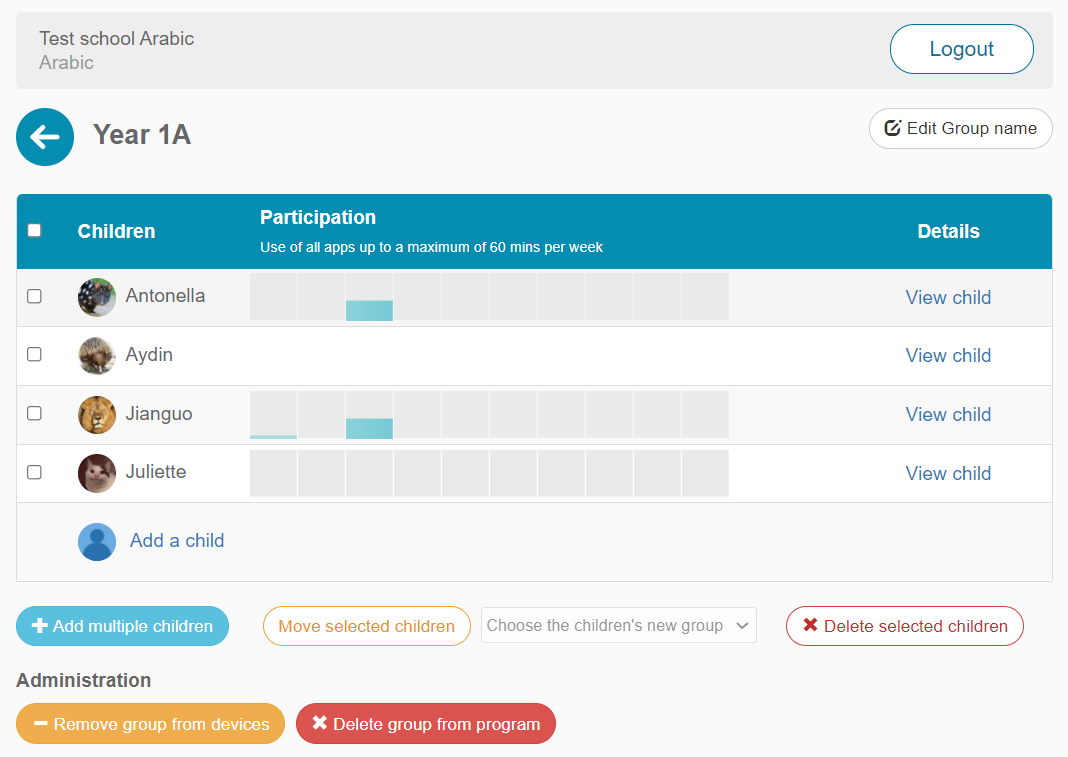Click the blue Add a child person icon
1068x757 pixels.
[97, 541]
